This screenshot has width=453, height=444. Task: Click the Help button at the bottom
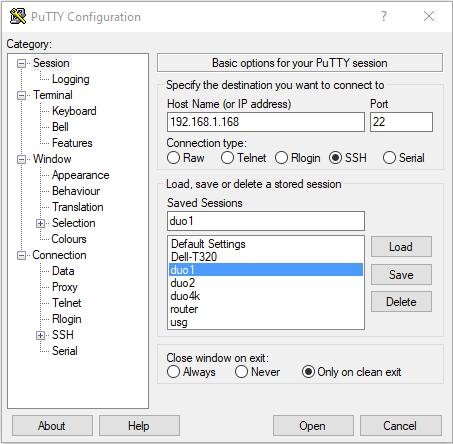pyautogui.click(x=139, y=426)
